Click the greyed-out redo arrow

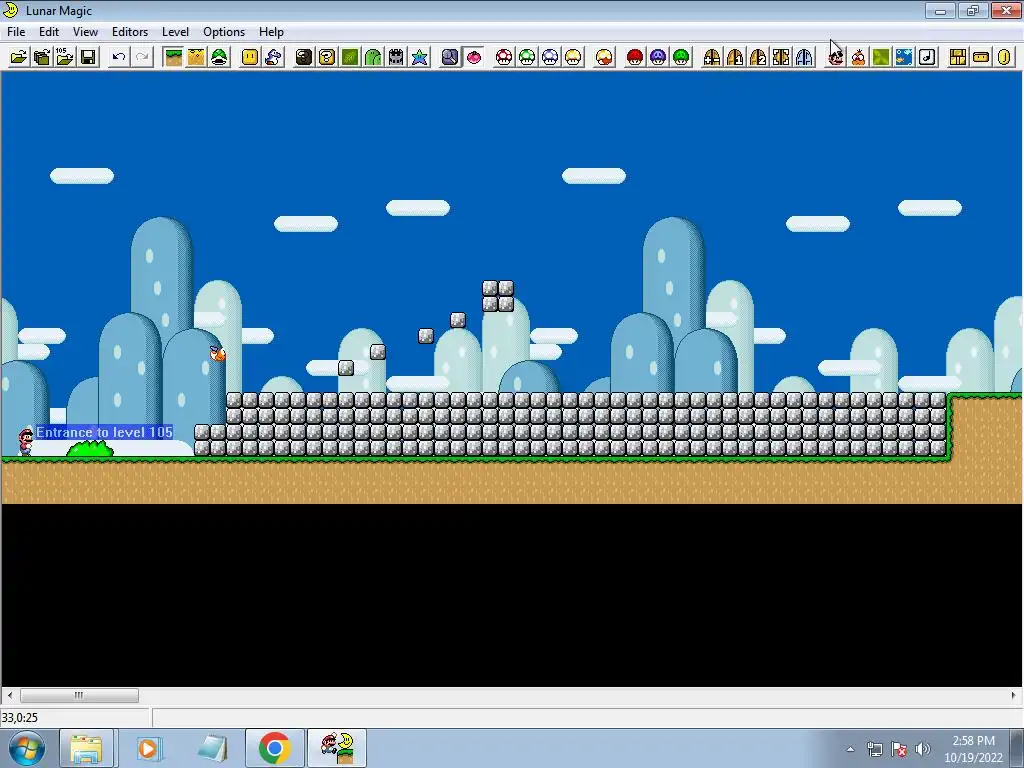point(142,57)
